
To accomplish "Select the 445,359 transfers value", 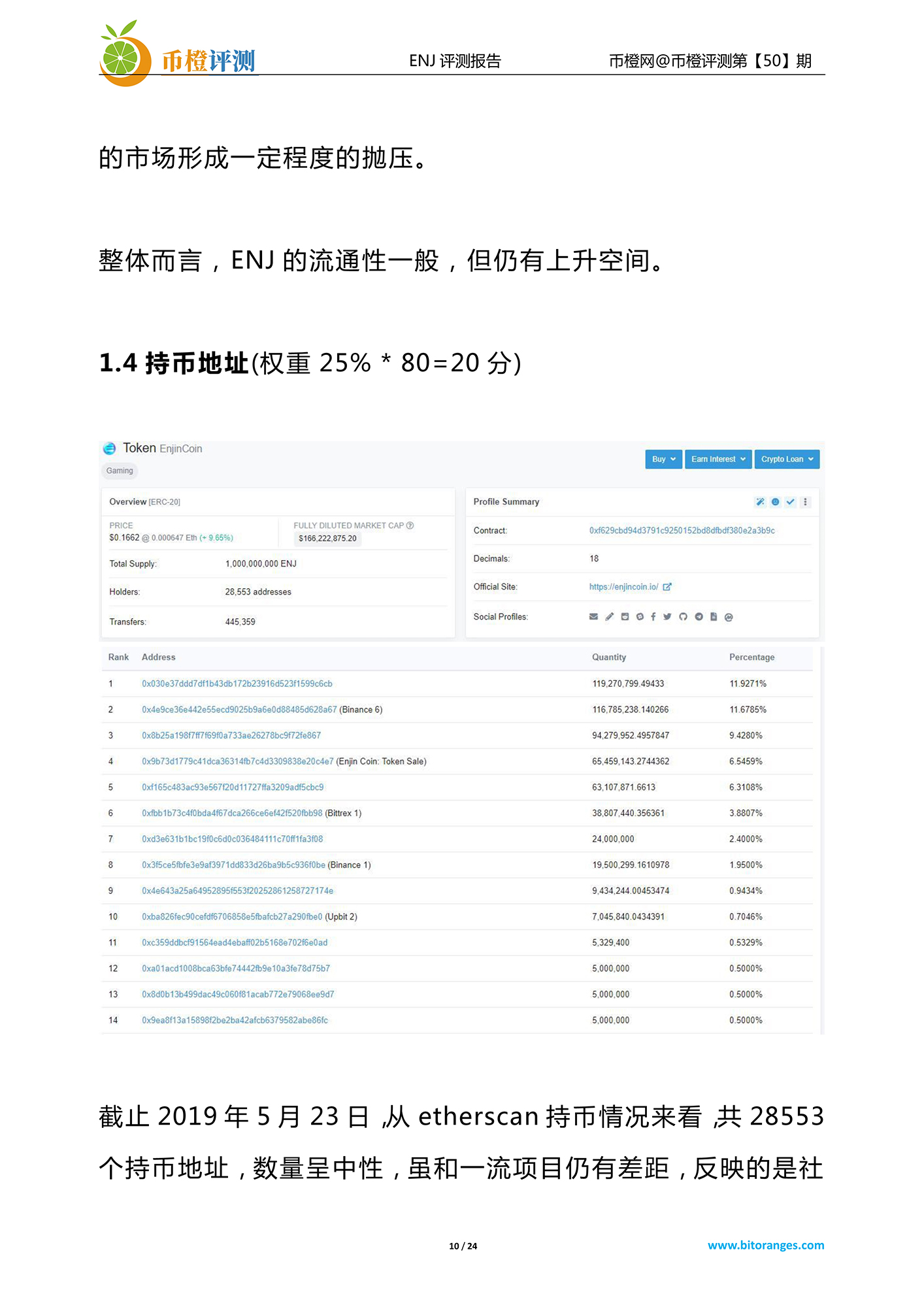I will pyautogui.click(x=240, y=622).
